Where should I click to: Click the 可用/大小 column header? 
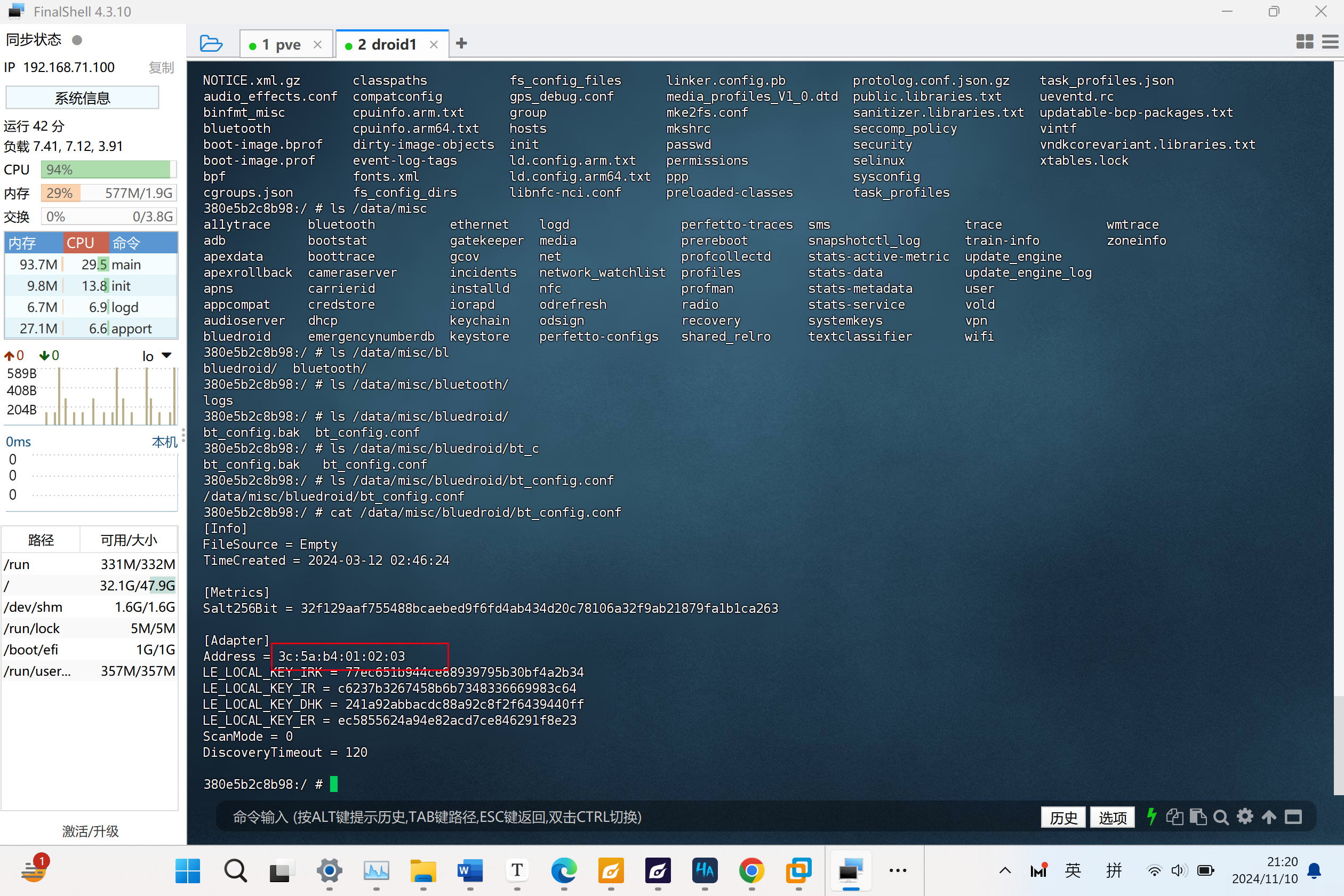click(x=129, y=539)
